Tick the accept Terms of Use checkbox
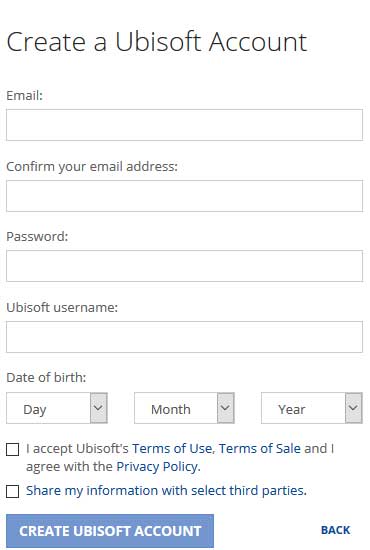Screen dimensions: 370x550 pyautogui.click(x=13, y=449)
